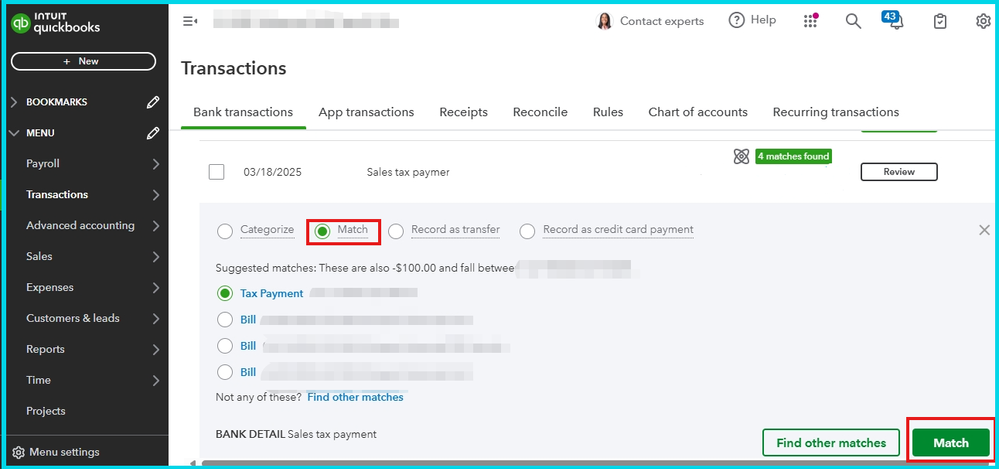Click the green Match button
The width and height of the screenshot is (999, 469).
point(951,443)
